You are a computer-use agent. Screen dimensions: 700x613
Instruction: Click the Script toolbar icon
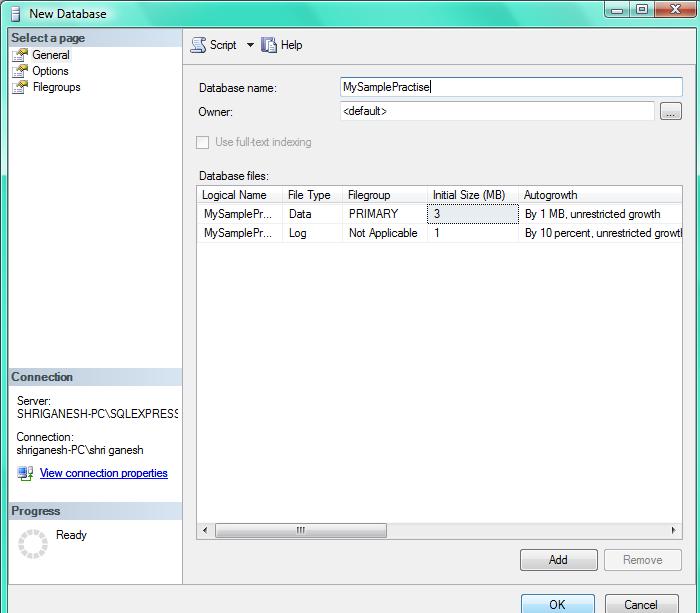pos(198,45)
